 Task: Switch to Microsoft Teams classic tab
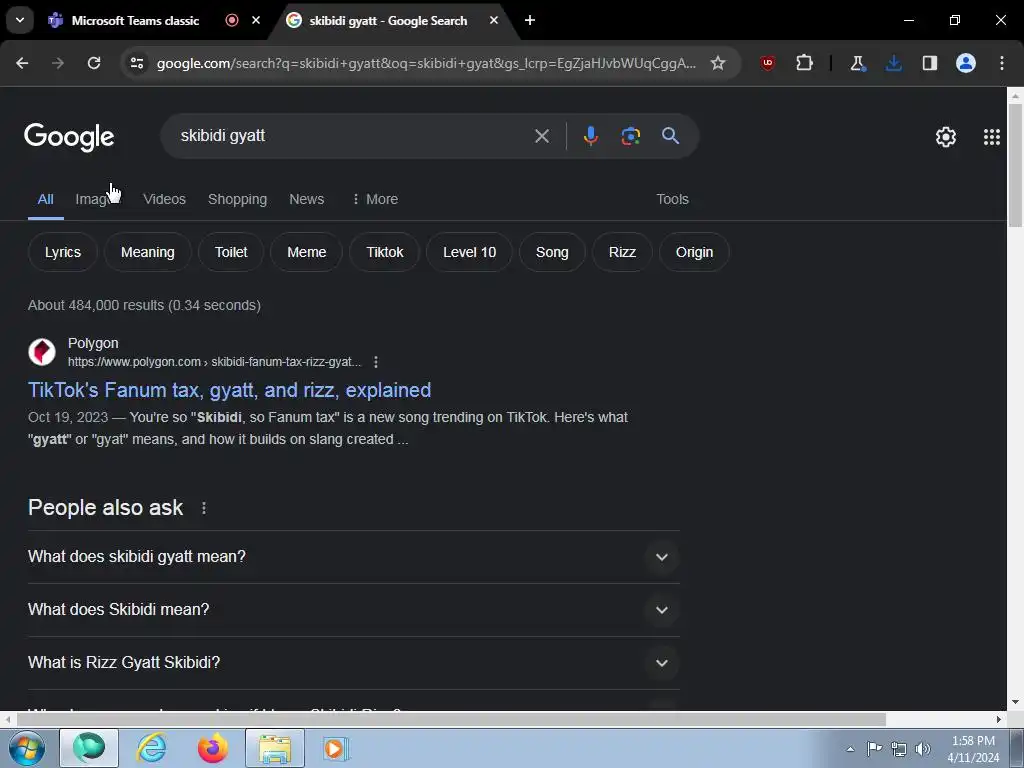(135, 20)
